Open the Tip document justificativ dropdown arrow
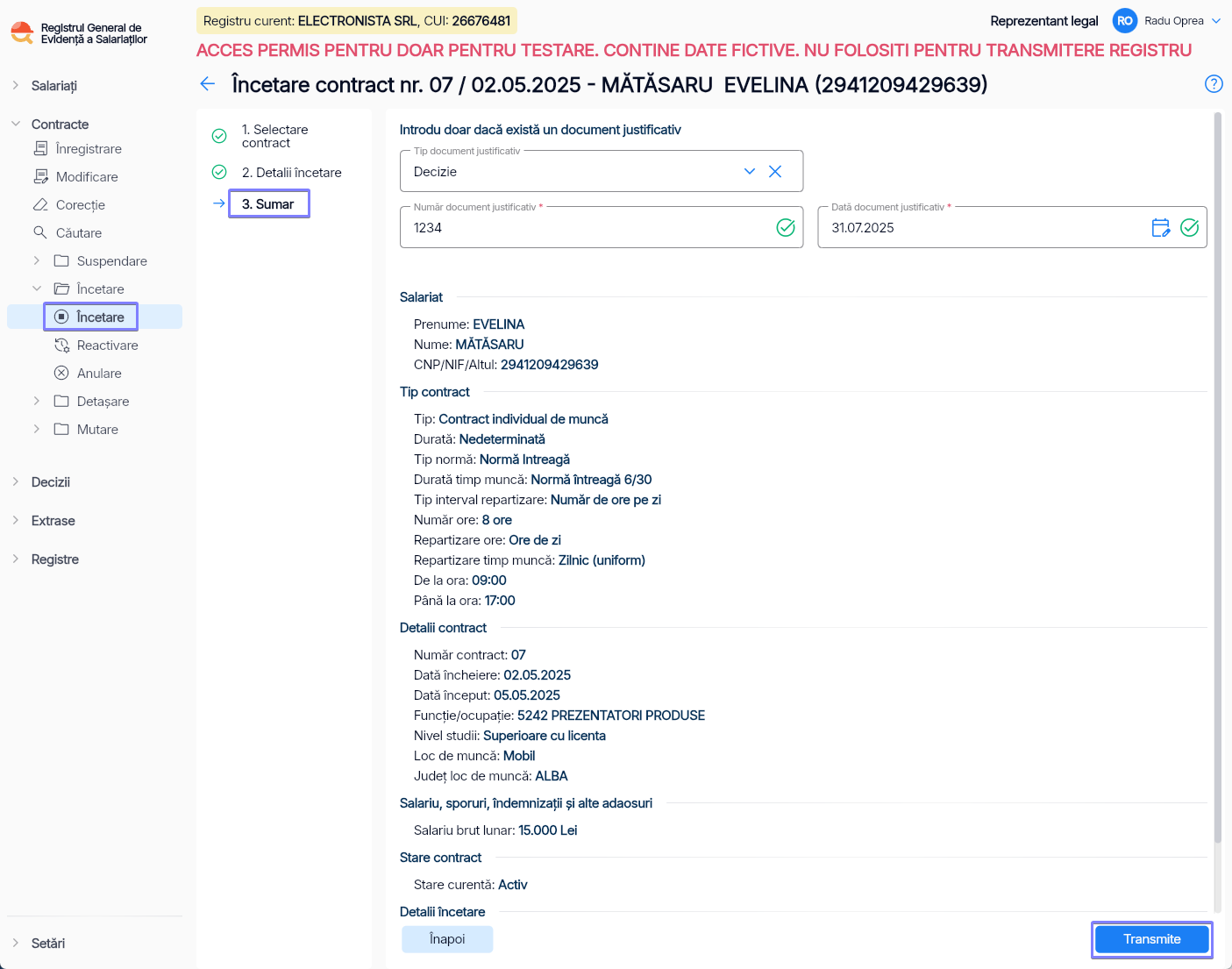The image size is (1232, 969). pos(750,172)
